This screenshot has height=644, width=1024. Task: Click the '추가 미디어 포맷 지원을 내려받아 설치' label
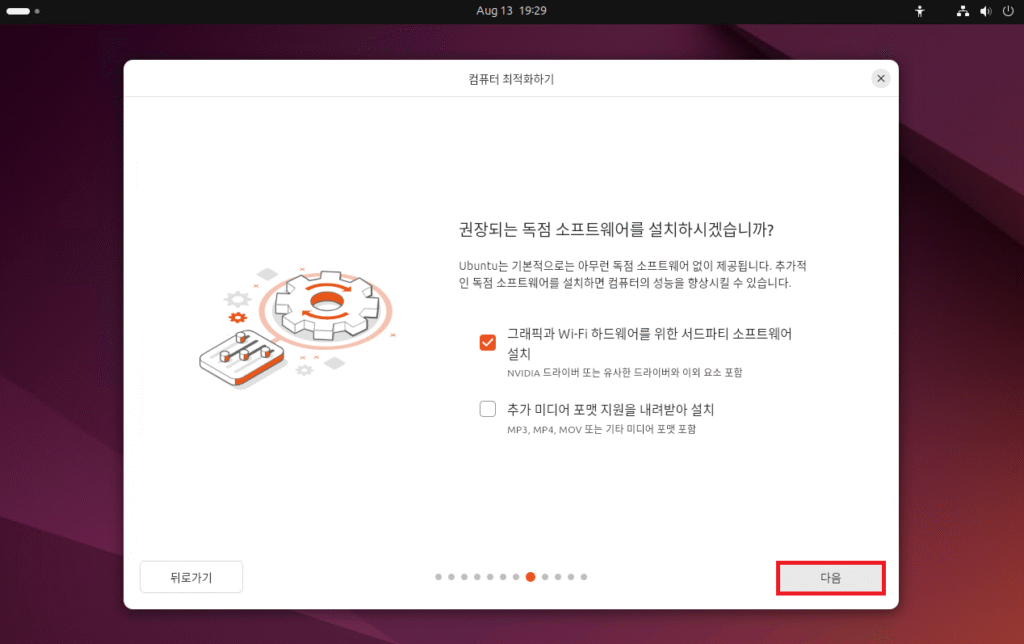(611, 410)
